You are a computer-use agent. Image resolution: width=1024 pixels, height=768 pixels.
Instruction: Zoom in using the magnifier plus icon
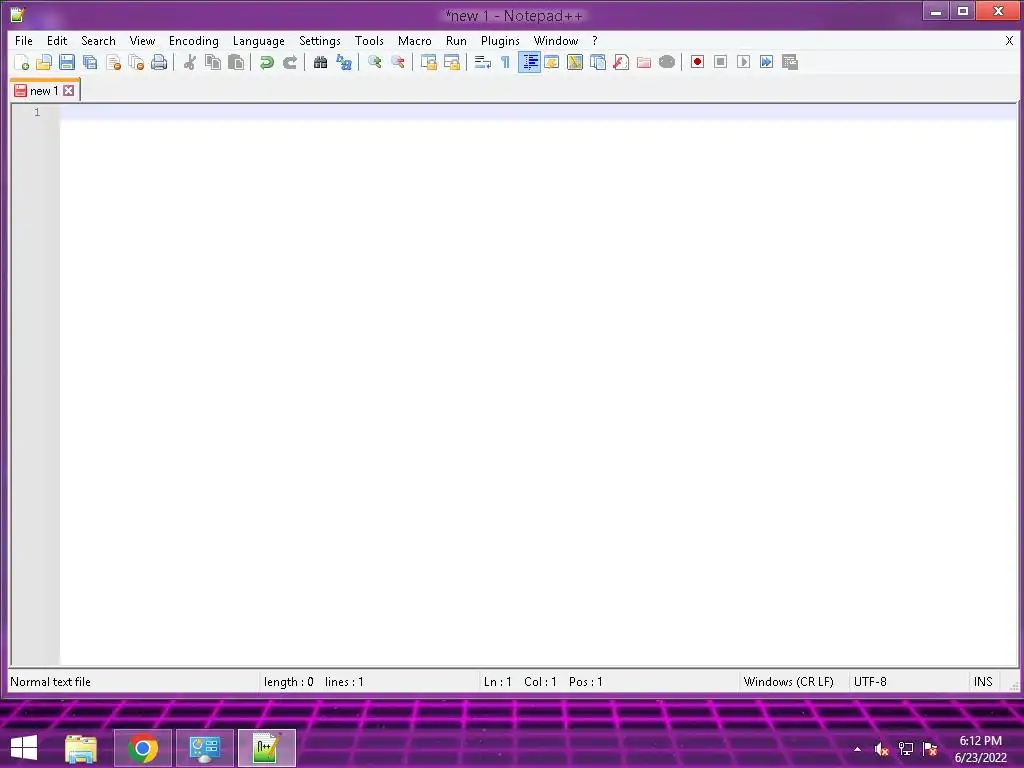375,62
